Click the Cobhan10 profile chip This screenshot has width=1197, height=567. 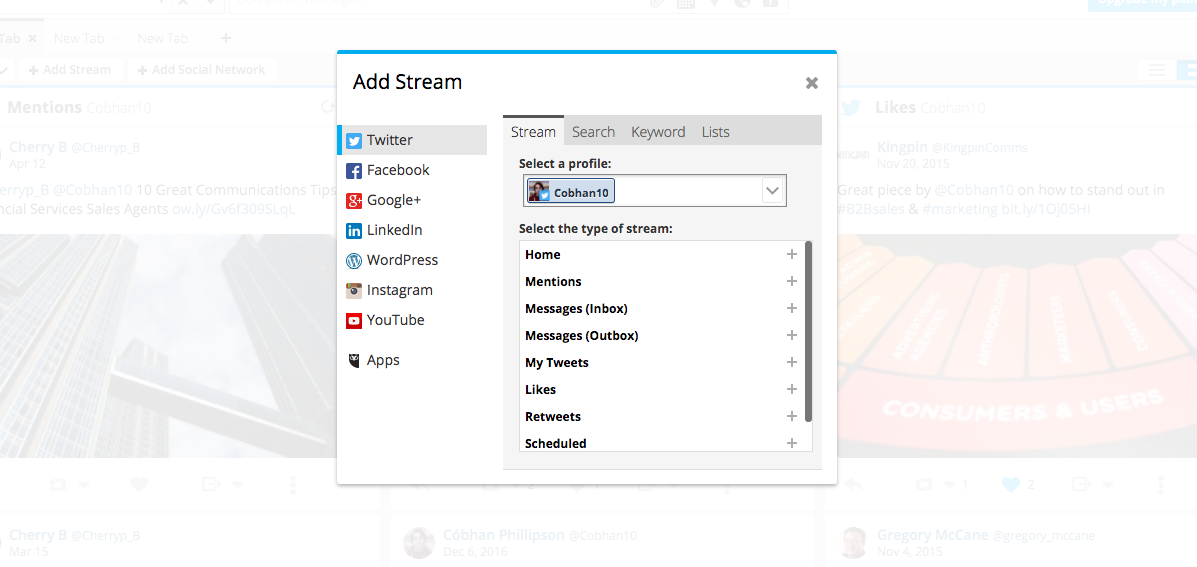coord(570,192)
